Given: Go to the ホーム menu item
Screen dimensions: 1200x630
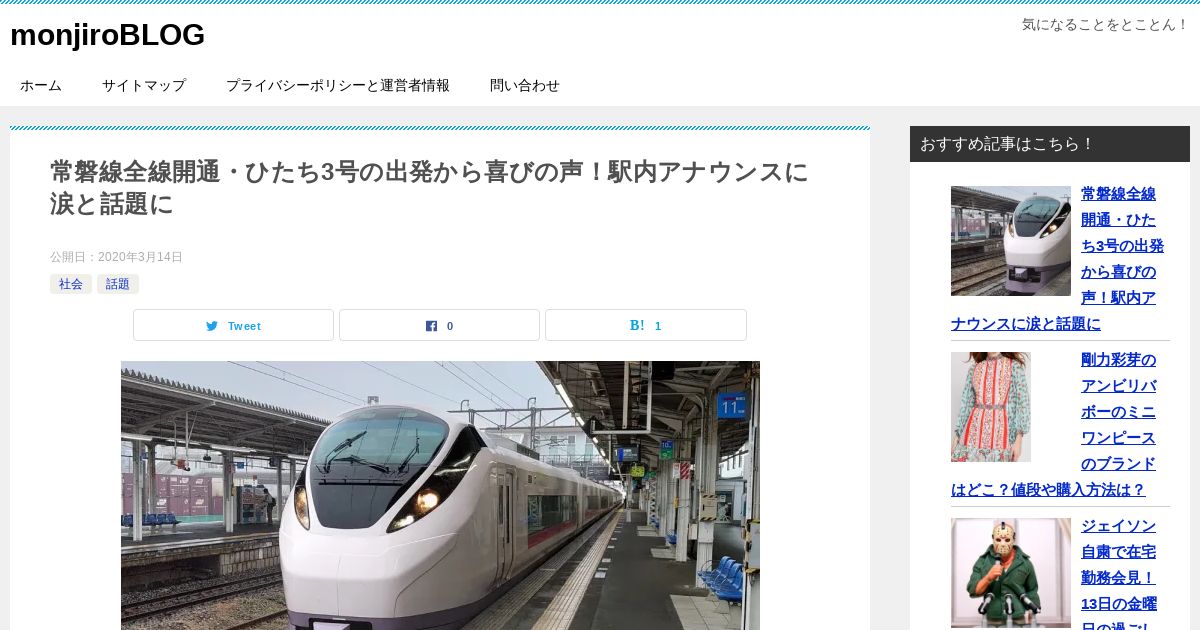Looking at the screenshot, I should [x=41, y=86].
